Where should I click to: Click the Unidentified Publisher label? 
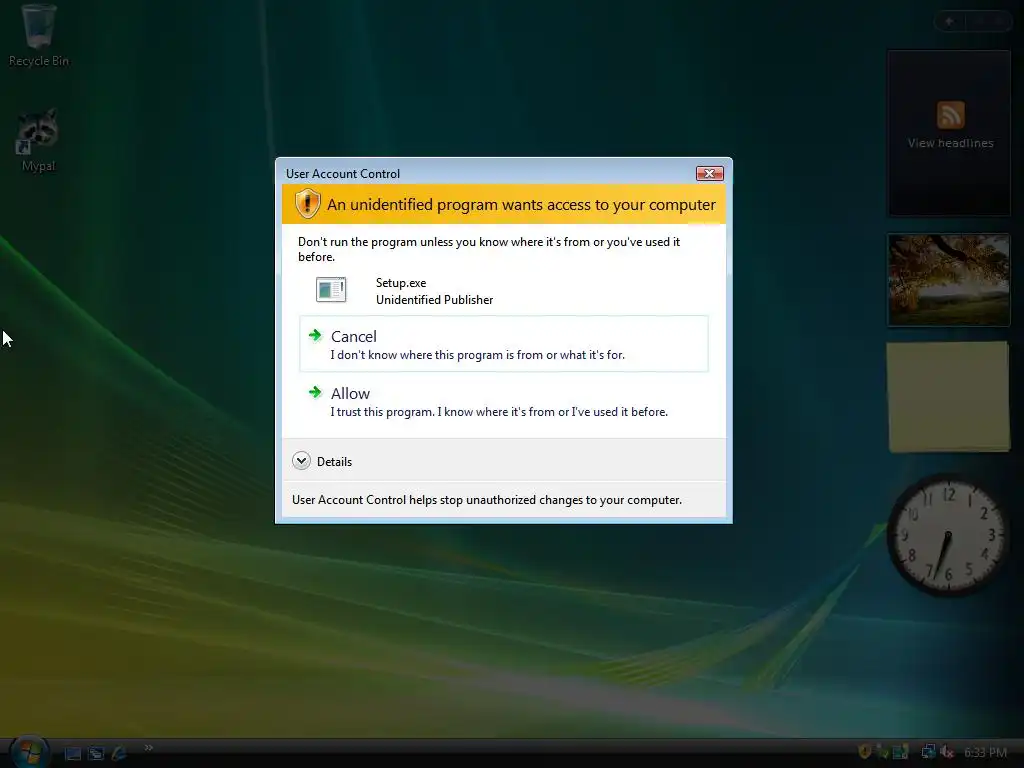point(434,300)
